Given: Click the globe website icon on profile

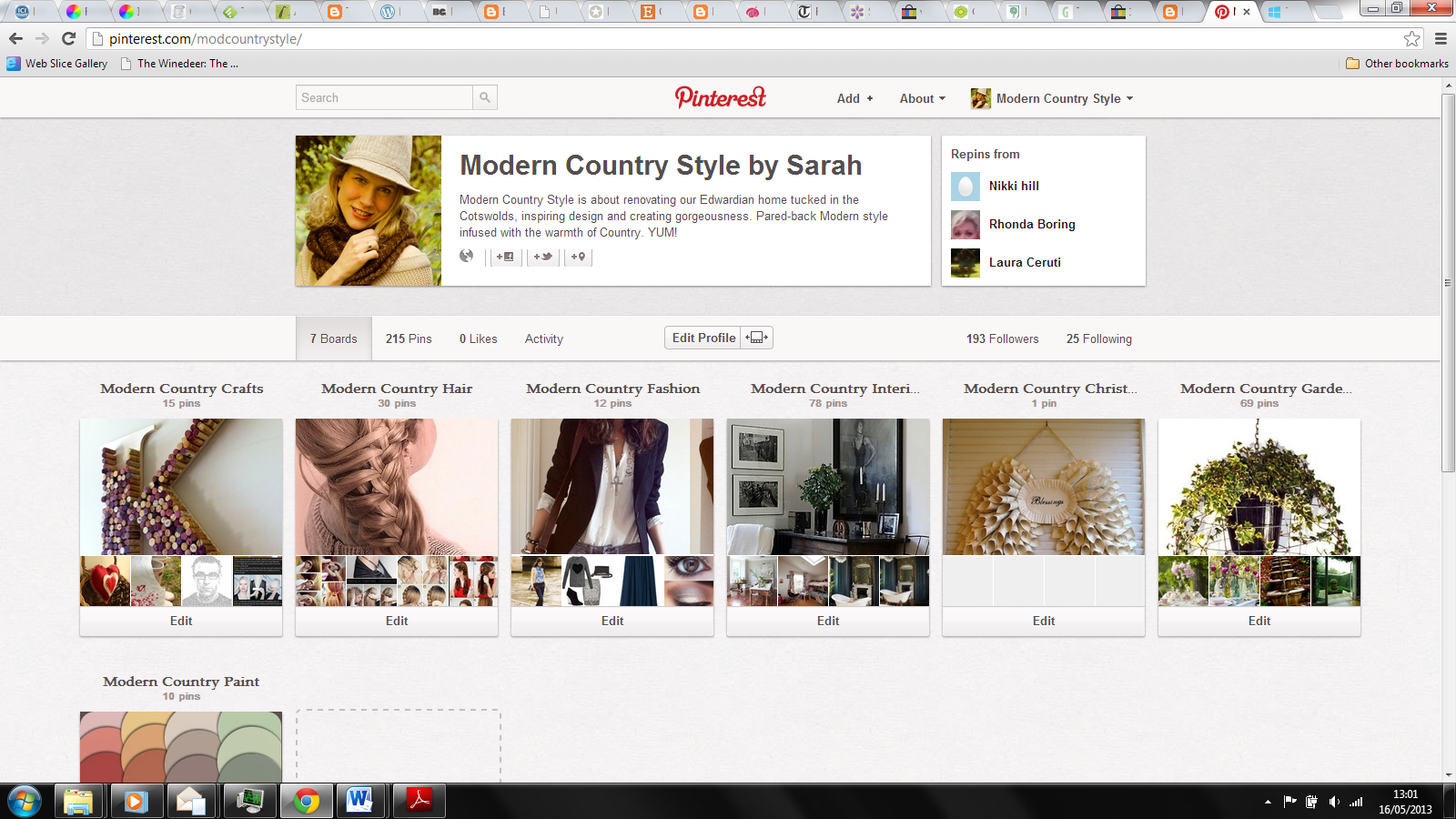Looking at the screenshot, I should [467, 257].
